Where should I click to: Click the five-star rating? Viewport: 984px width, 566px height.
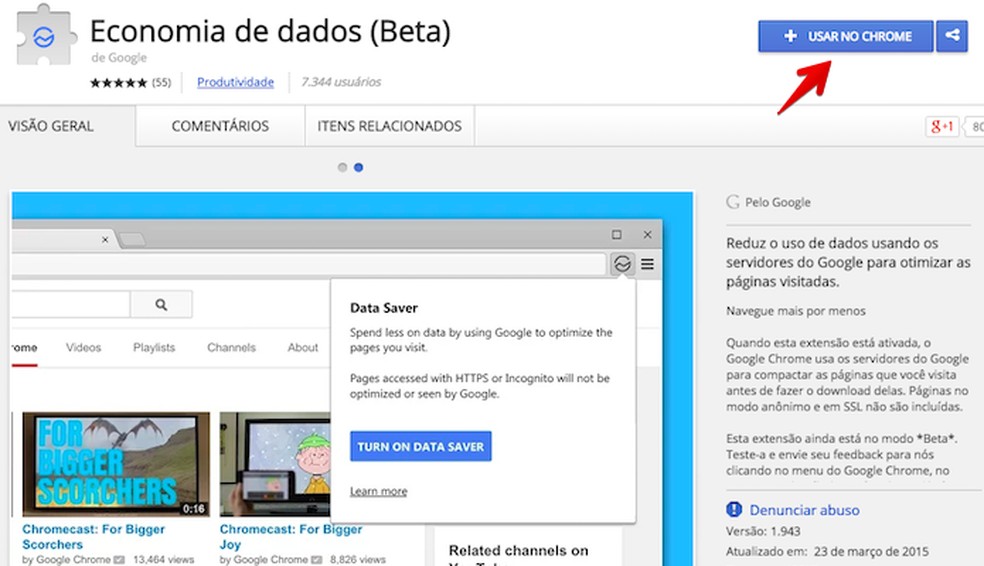pos(119,82)
